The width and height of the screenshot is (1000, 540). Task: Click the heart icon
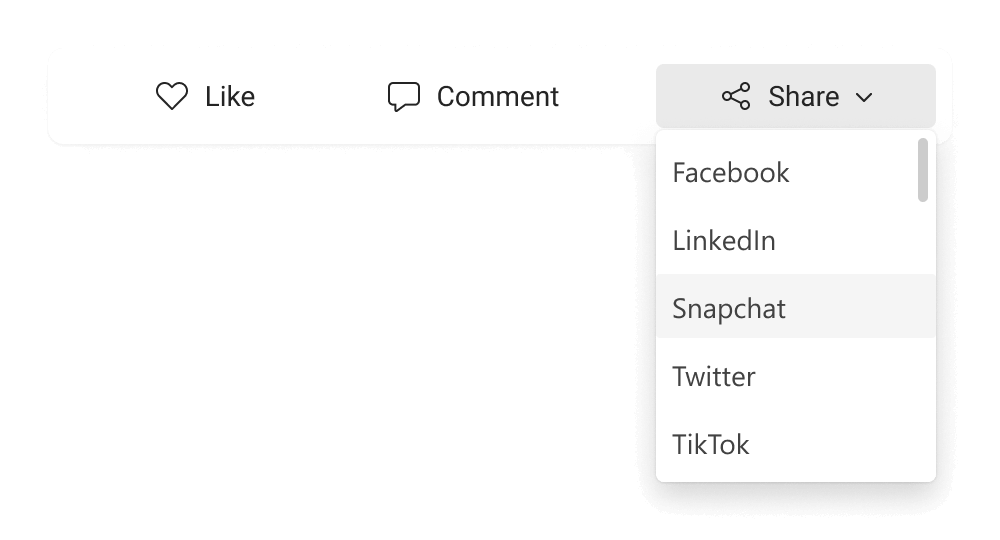coord(172,97)
